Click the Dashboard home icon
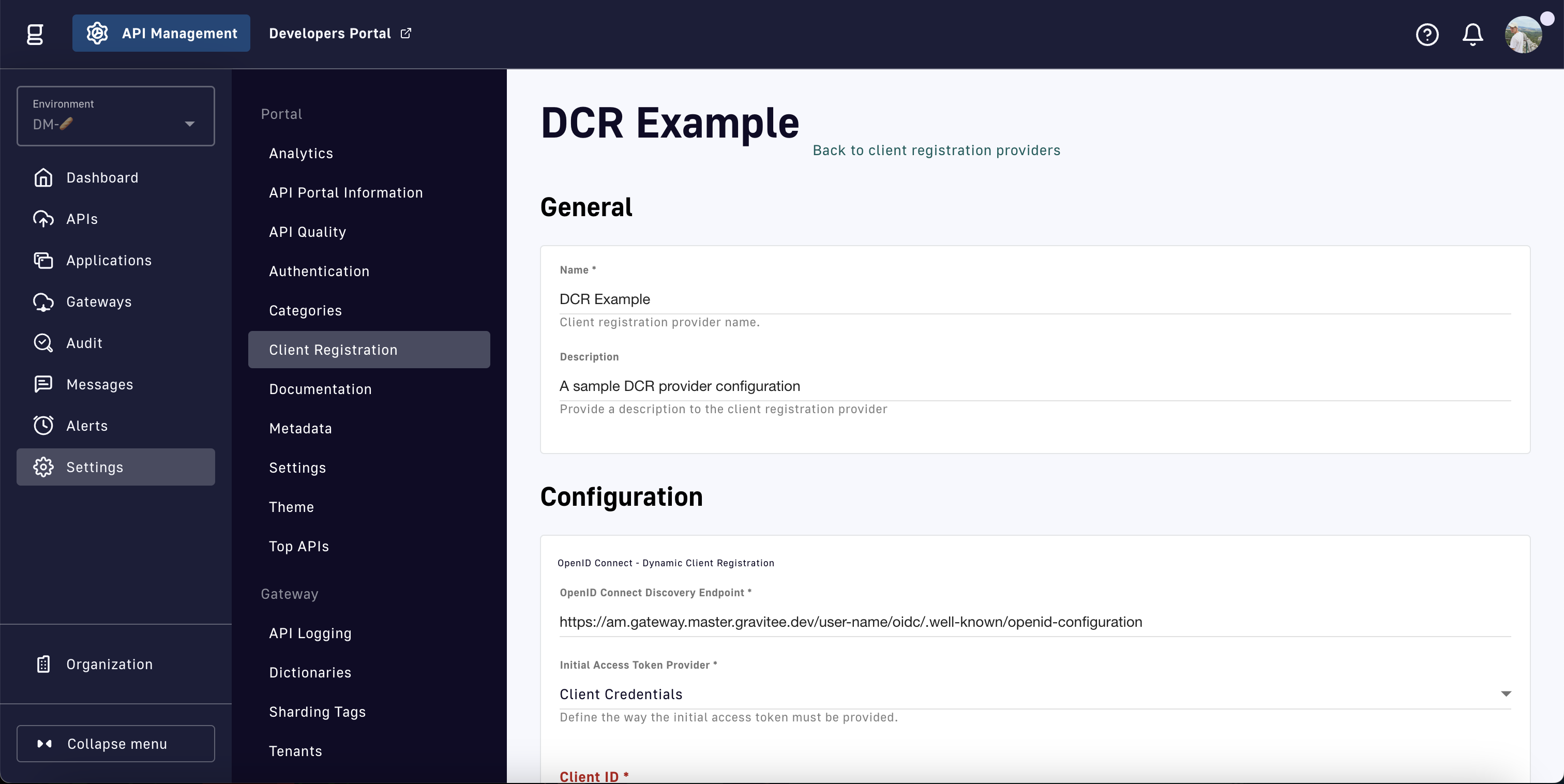This screenshot has width=1564, height=784. [43, 177]
